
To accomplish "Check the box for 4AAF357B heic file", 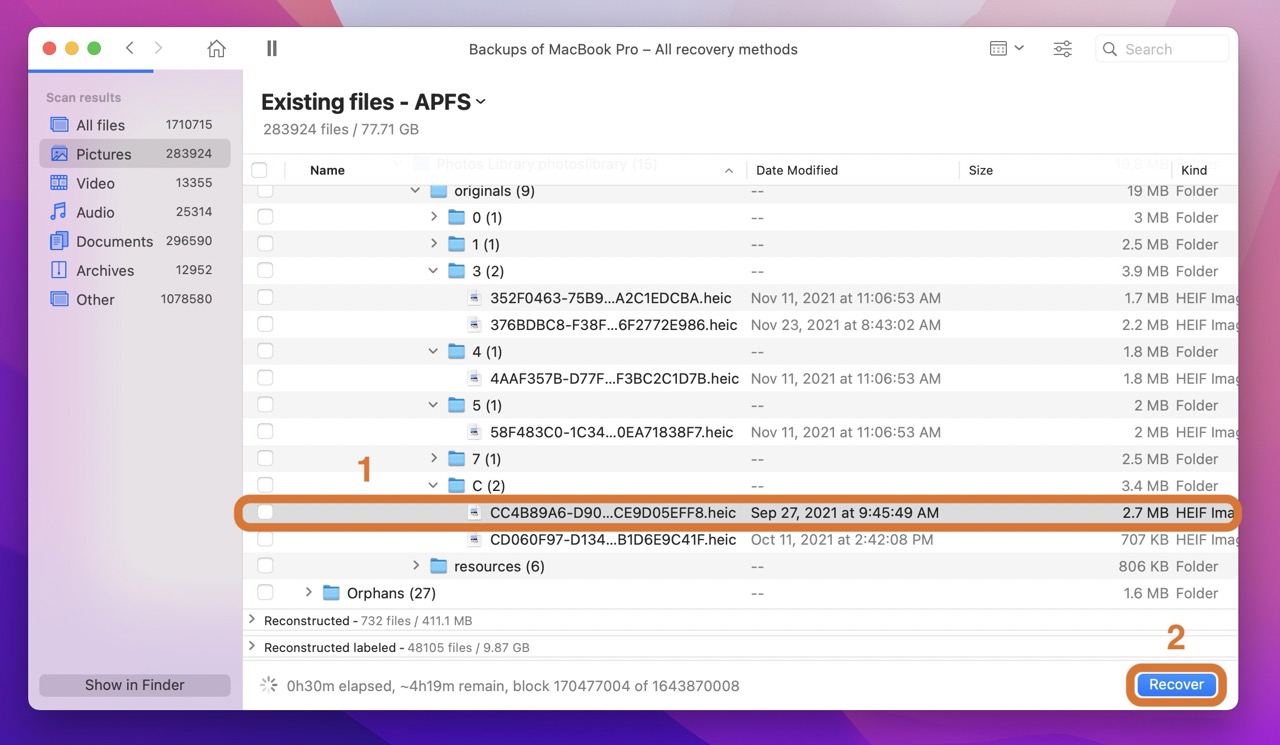I will point(265,378).
